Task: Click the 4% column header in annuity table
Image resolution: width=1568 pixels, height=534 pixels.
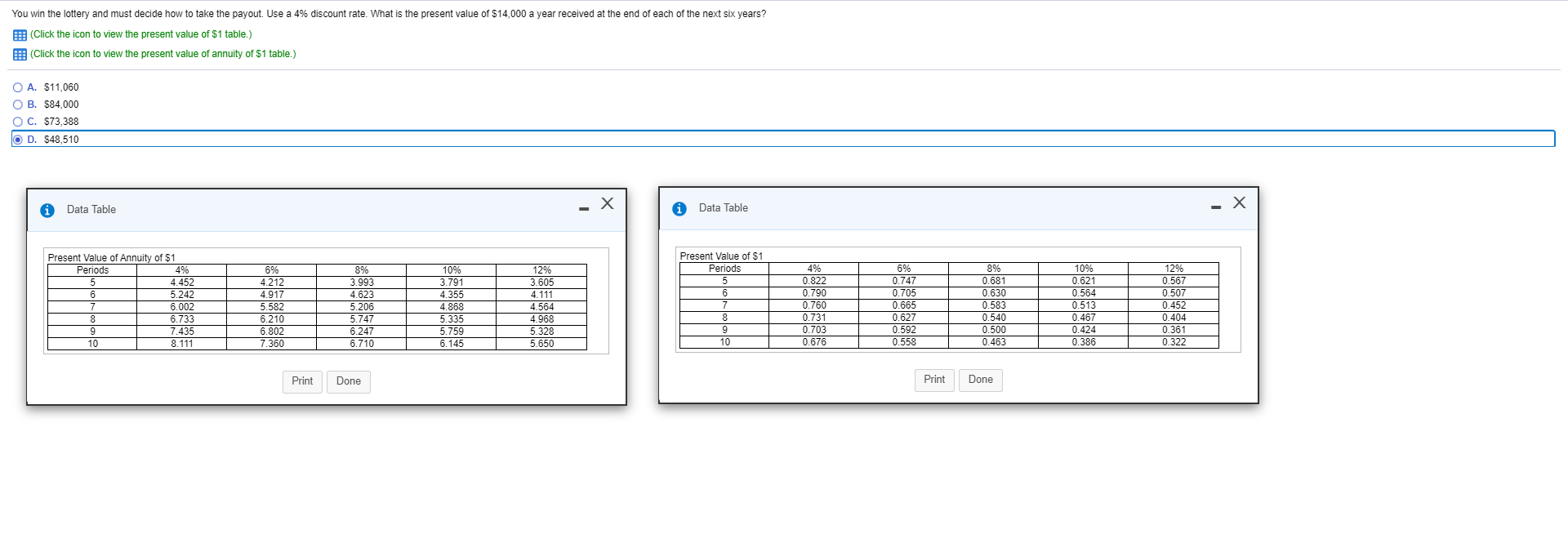Action: (182, 270)
